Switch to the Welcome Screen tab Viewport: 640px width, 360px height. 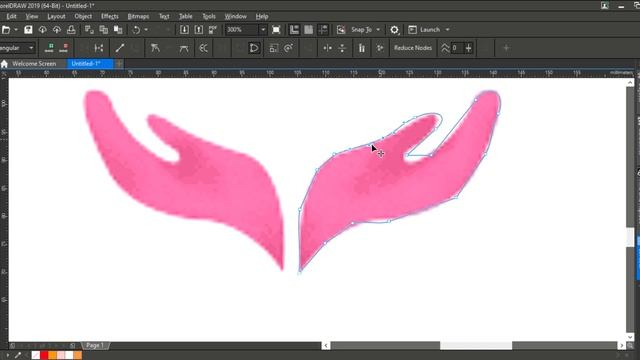pyautogui.click(x=34, y=64)
